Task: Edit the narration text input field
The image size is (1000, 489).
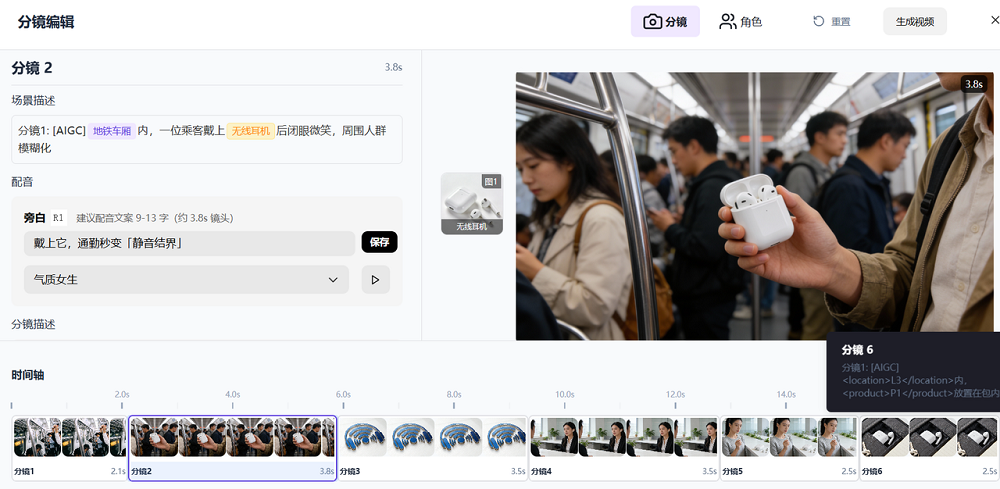Action: click(x=189, y=243)
